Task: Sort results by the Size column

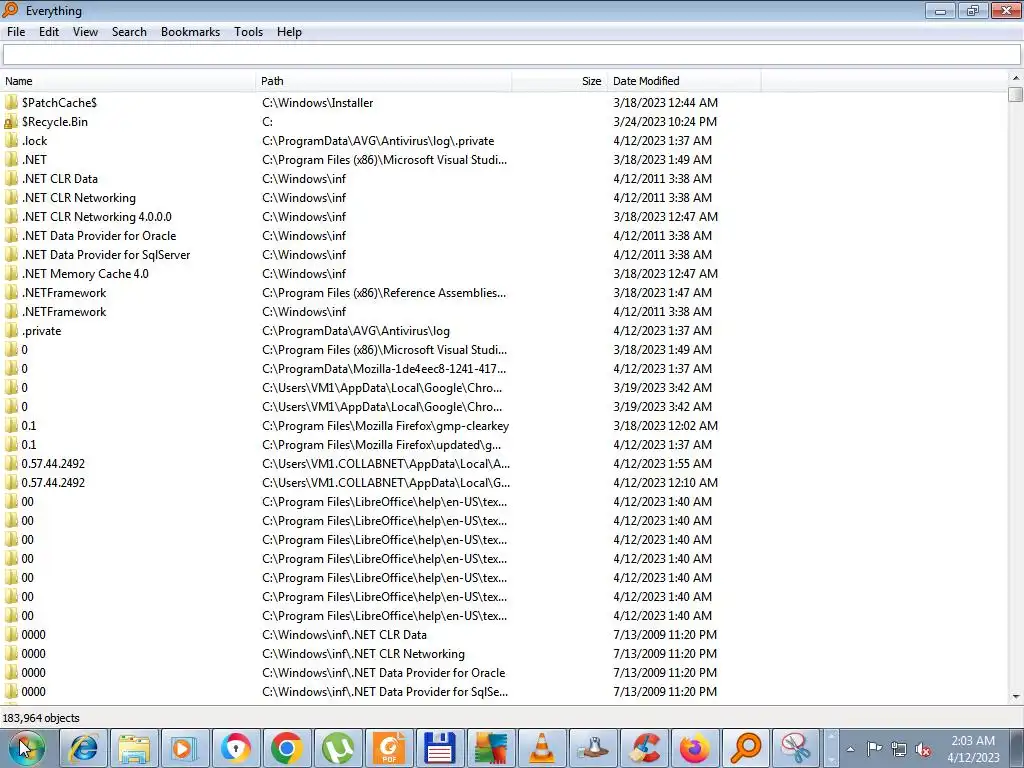Action: pyautogui.click(x=560, y=81)
